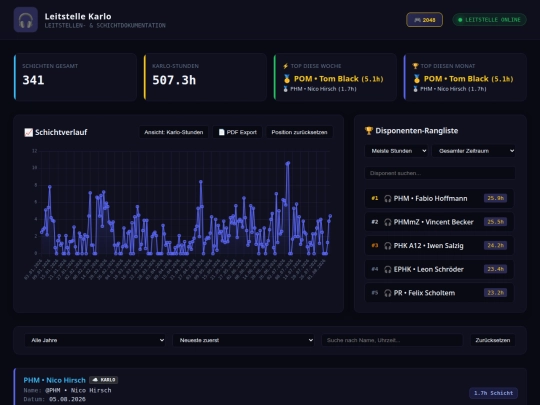540x405 pixels.
Task: Click the 23.2h hours badge
Action: pos(495,293)
